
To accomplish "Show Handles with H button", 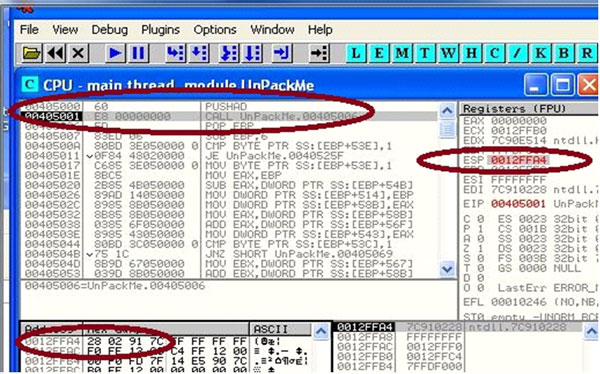I will click(x=471, y=53).
